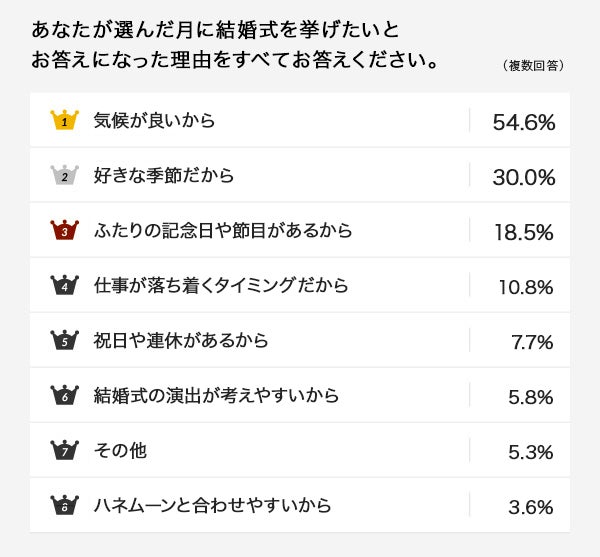
Task: Click the black rank 4 crown icon
Action: coord(64,286)
